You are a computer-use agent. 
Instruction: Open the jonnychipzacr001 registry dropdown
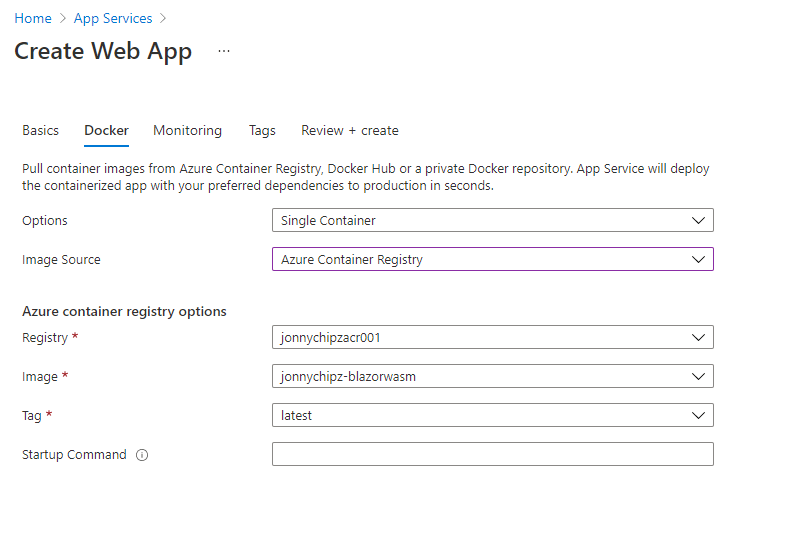(x=493, y=338)
